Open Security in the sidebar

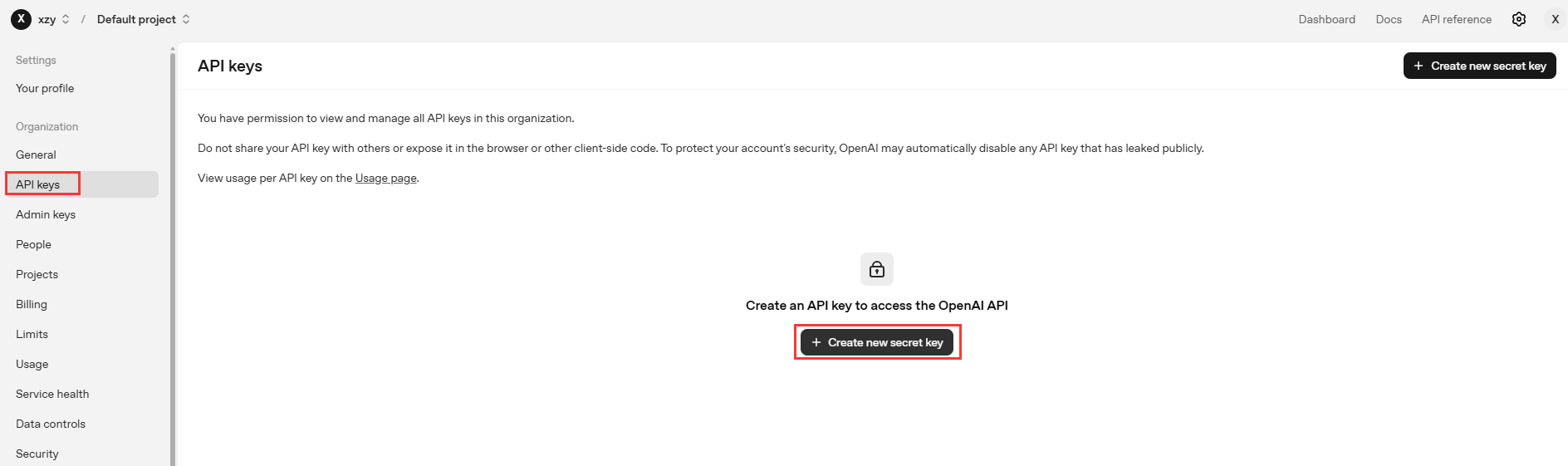(37, 454)
